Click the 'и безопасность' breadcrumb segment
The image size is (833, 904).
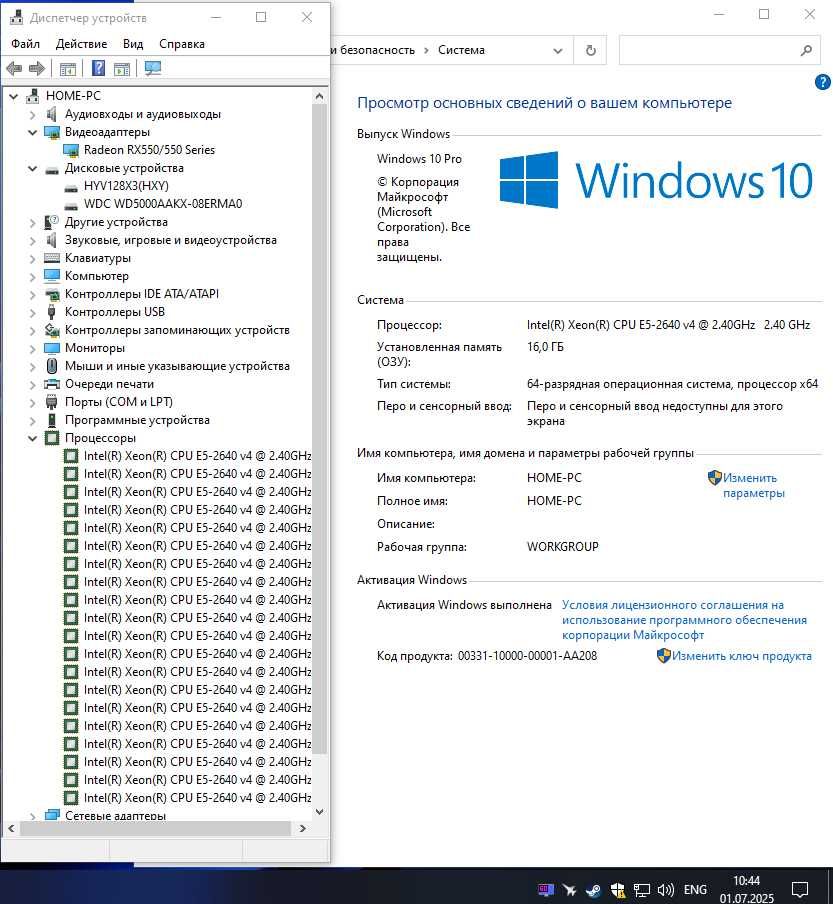[x=374, y=50]
